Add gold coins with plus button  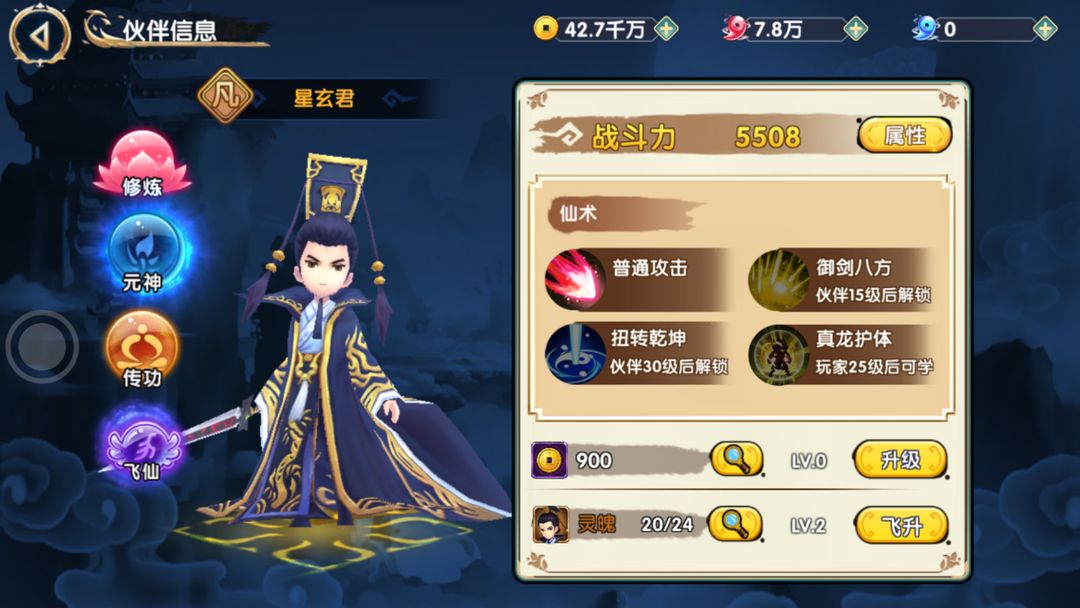click(x=666, y=29)
